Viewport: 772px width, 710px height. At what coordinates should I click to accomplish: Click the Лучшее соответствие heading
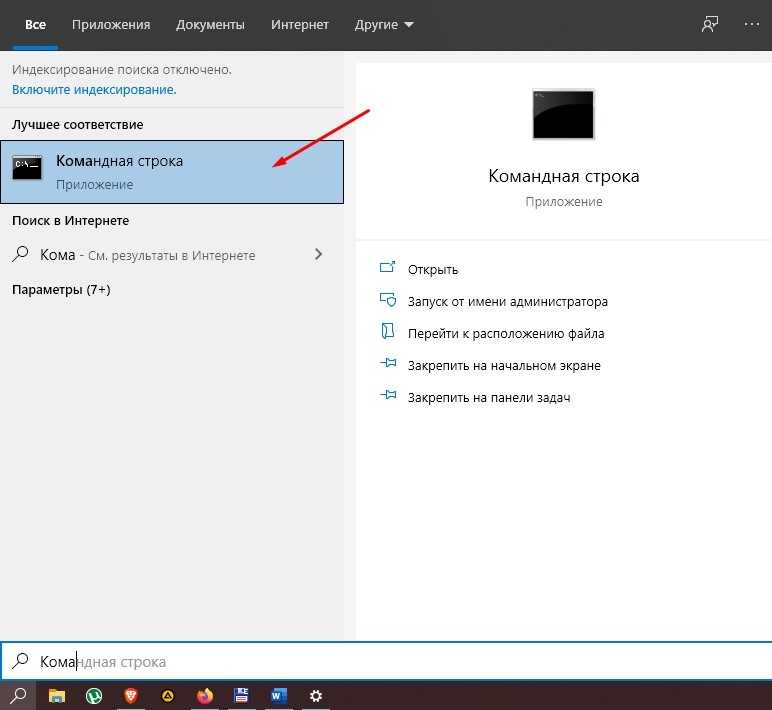pos(78,125)
